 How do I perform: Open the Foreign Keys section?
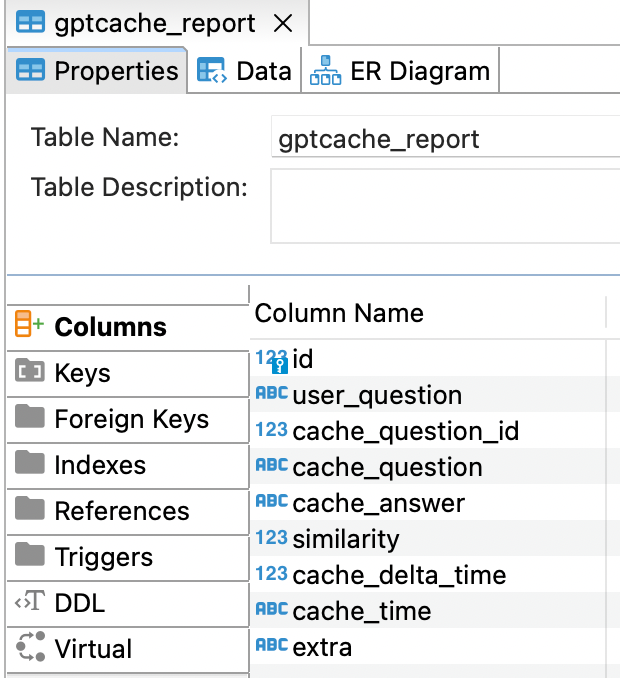[x=128, y=419]
